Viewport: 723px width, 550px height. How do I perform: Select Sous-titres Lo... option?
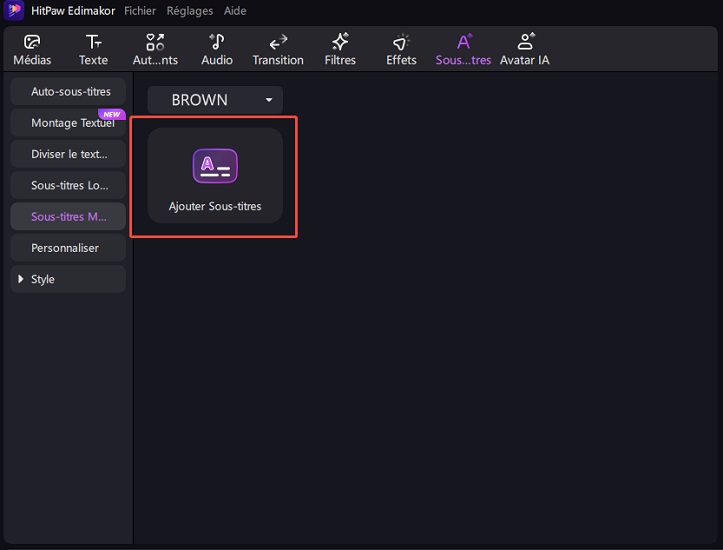click(x=68, y=185)
